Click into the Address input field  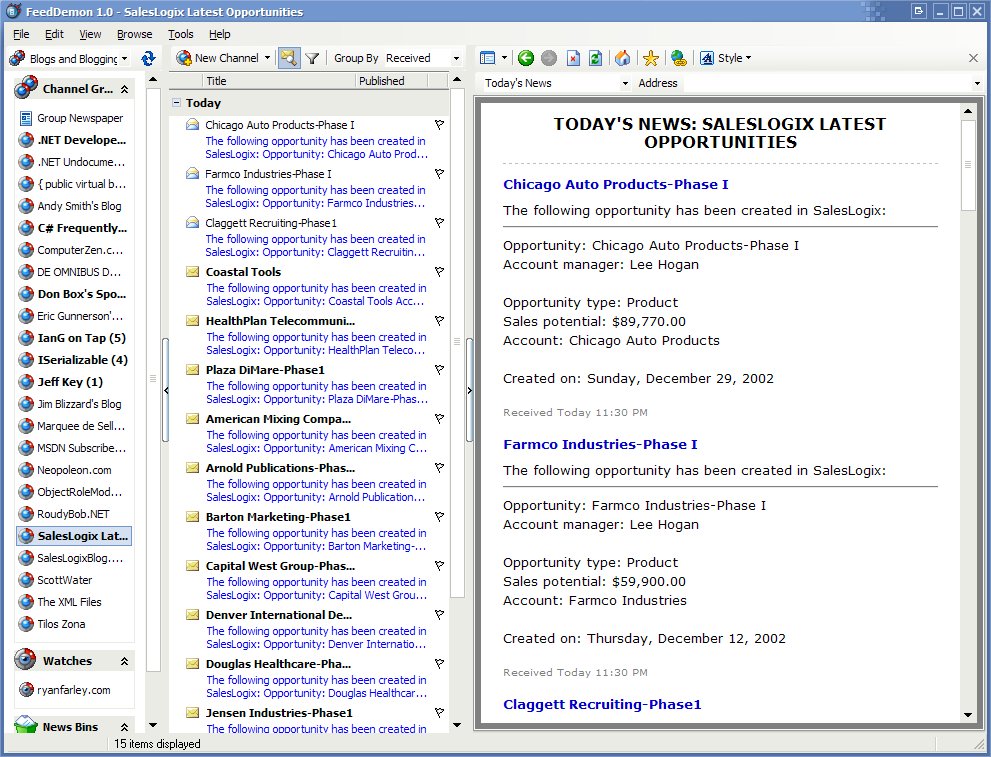click(825, 83)
